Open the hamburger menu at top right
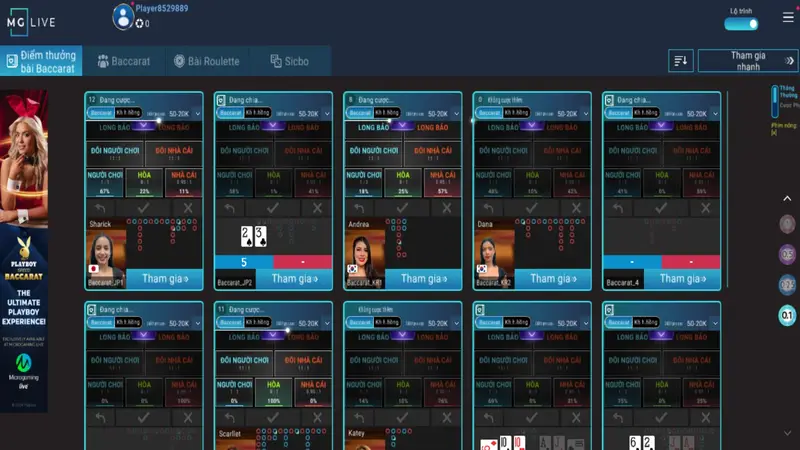This screenshot has width=800, height=450. [x=787, y=19]
